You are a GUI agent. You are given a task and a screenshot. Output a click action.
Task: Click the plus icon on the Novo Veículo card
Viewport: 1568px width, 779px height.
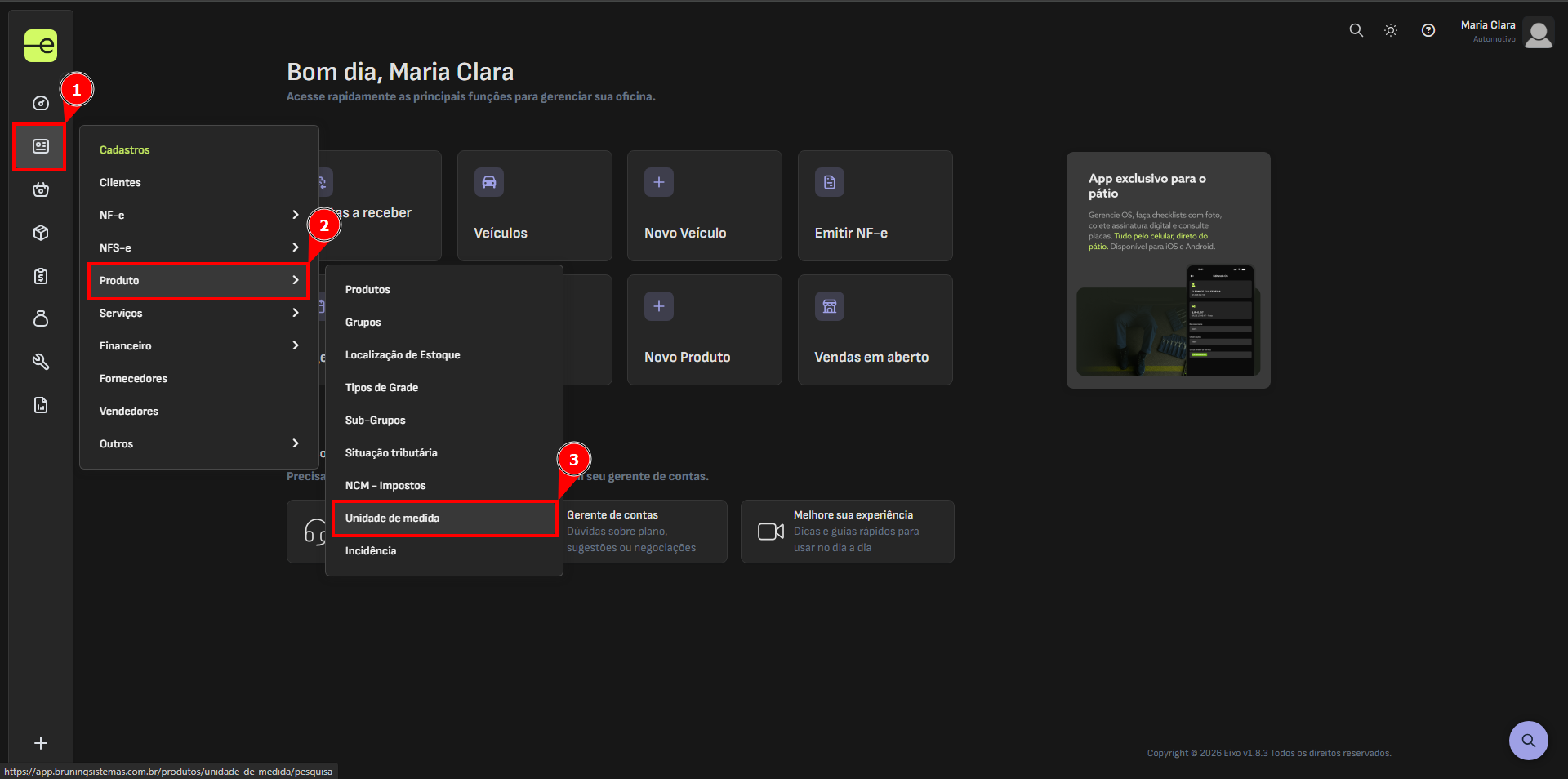tap(659, 182)
